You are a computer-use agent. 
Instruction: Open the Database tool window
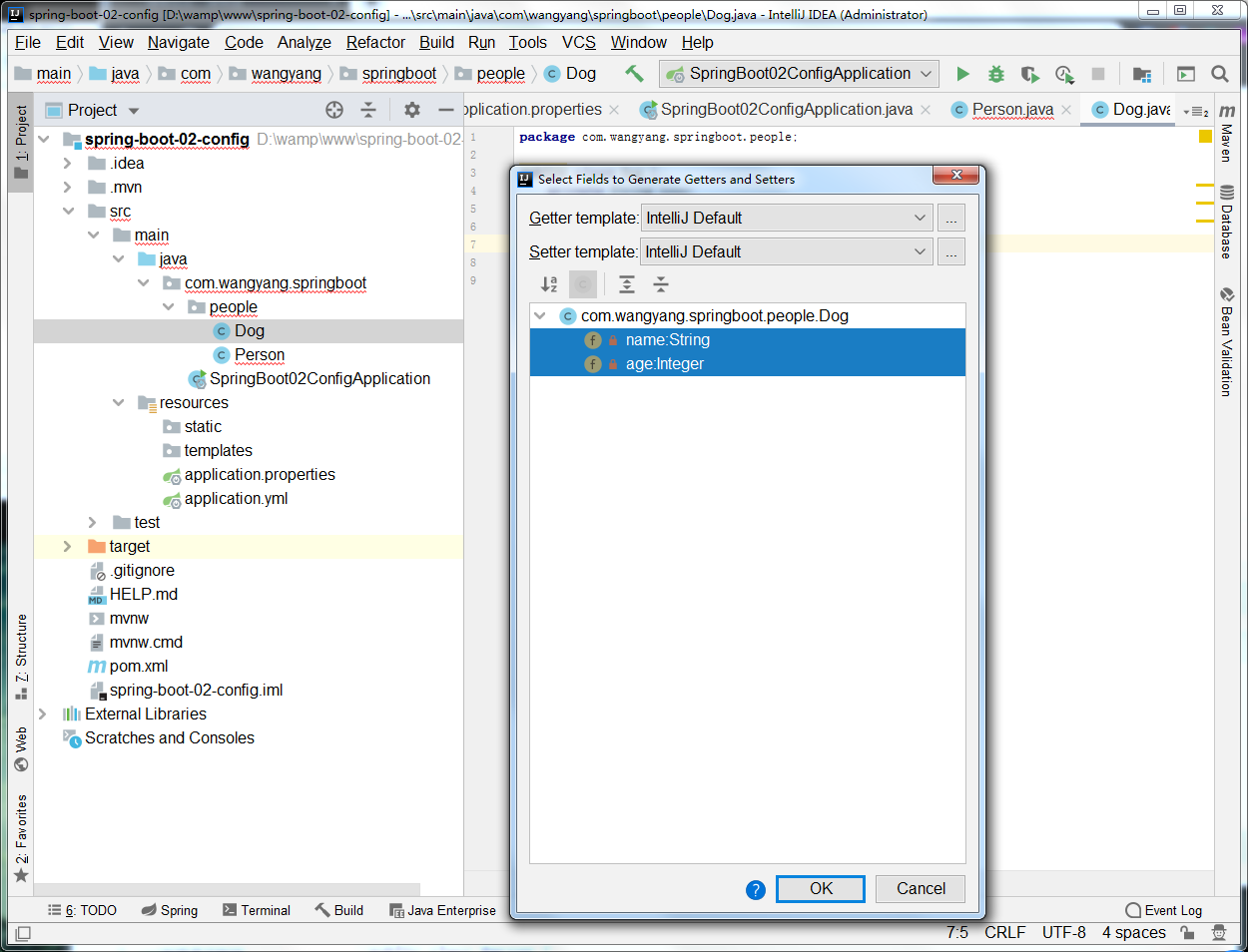[x=1227, y=222]
